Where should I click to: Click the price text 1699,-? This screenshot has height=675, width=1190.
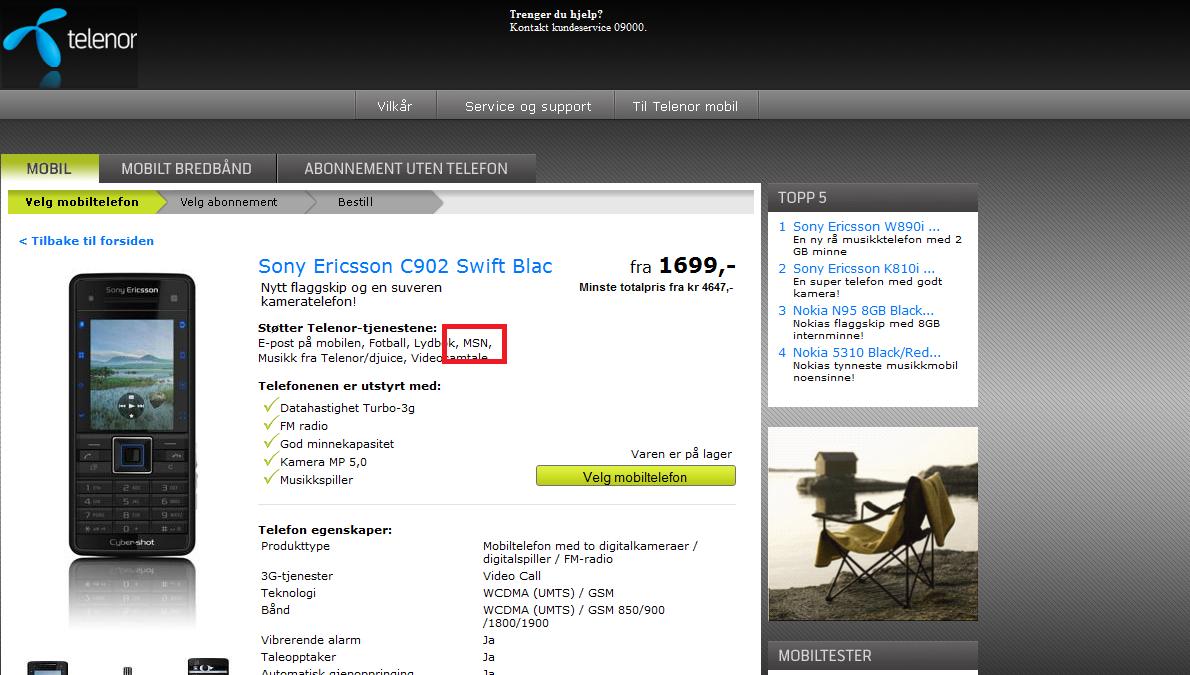click(697, 266)
